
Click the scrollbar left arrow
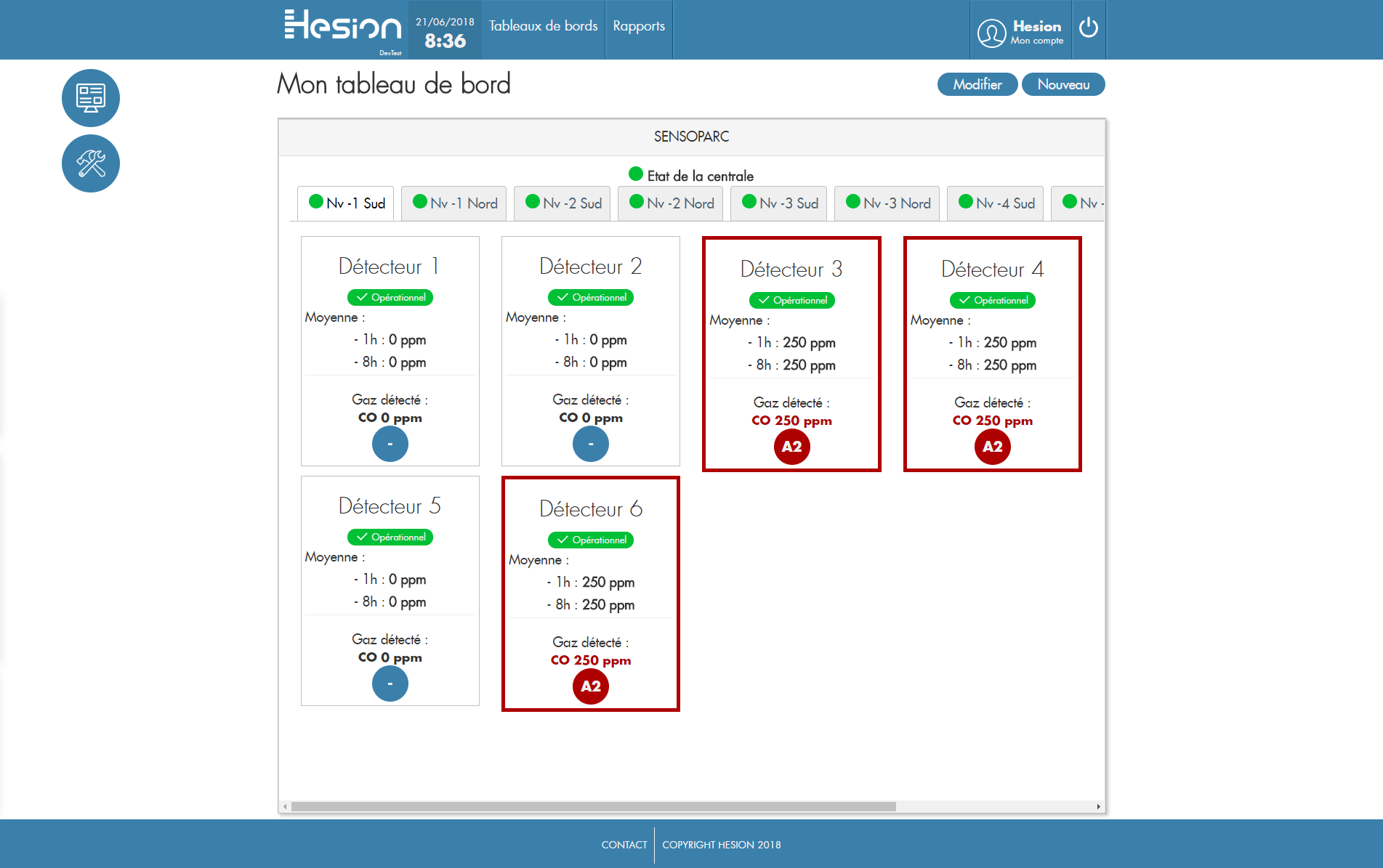[x=285, y=806]
